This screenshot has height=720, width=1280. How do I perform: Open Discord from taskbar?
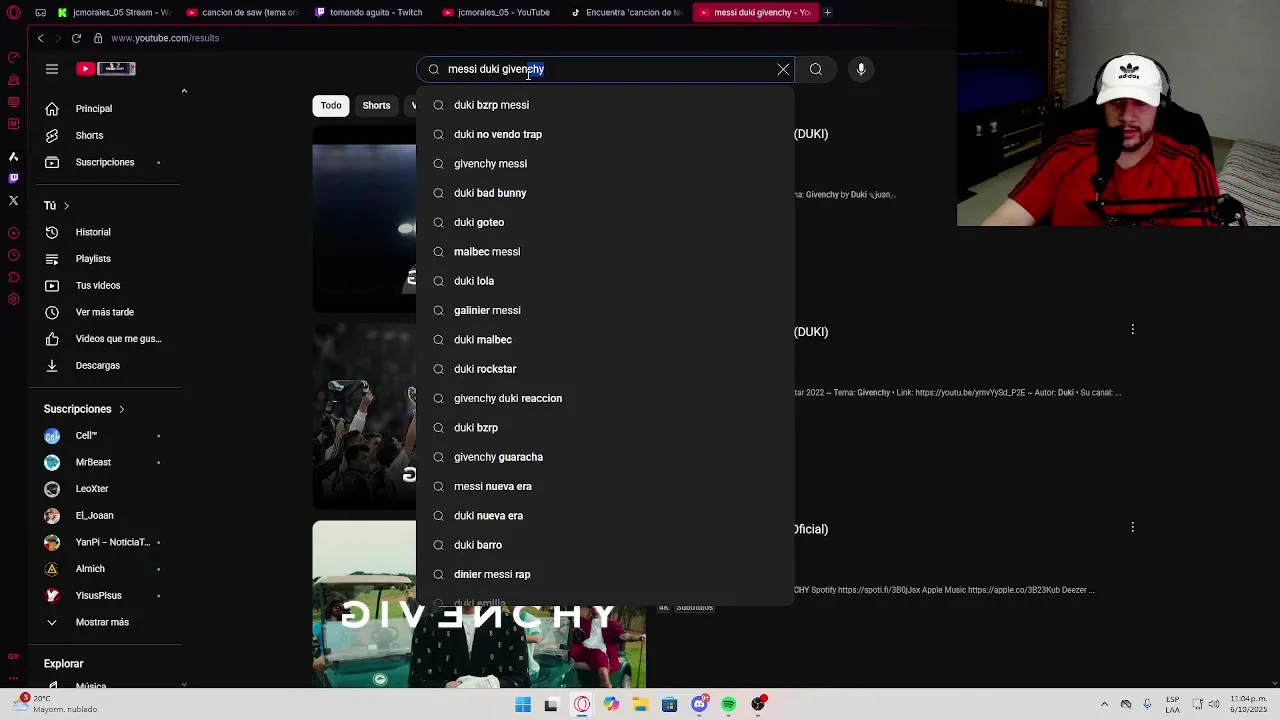pyautogui.click(x=699, y=705)
